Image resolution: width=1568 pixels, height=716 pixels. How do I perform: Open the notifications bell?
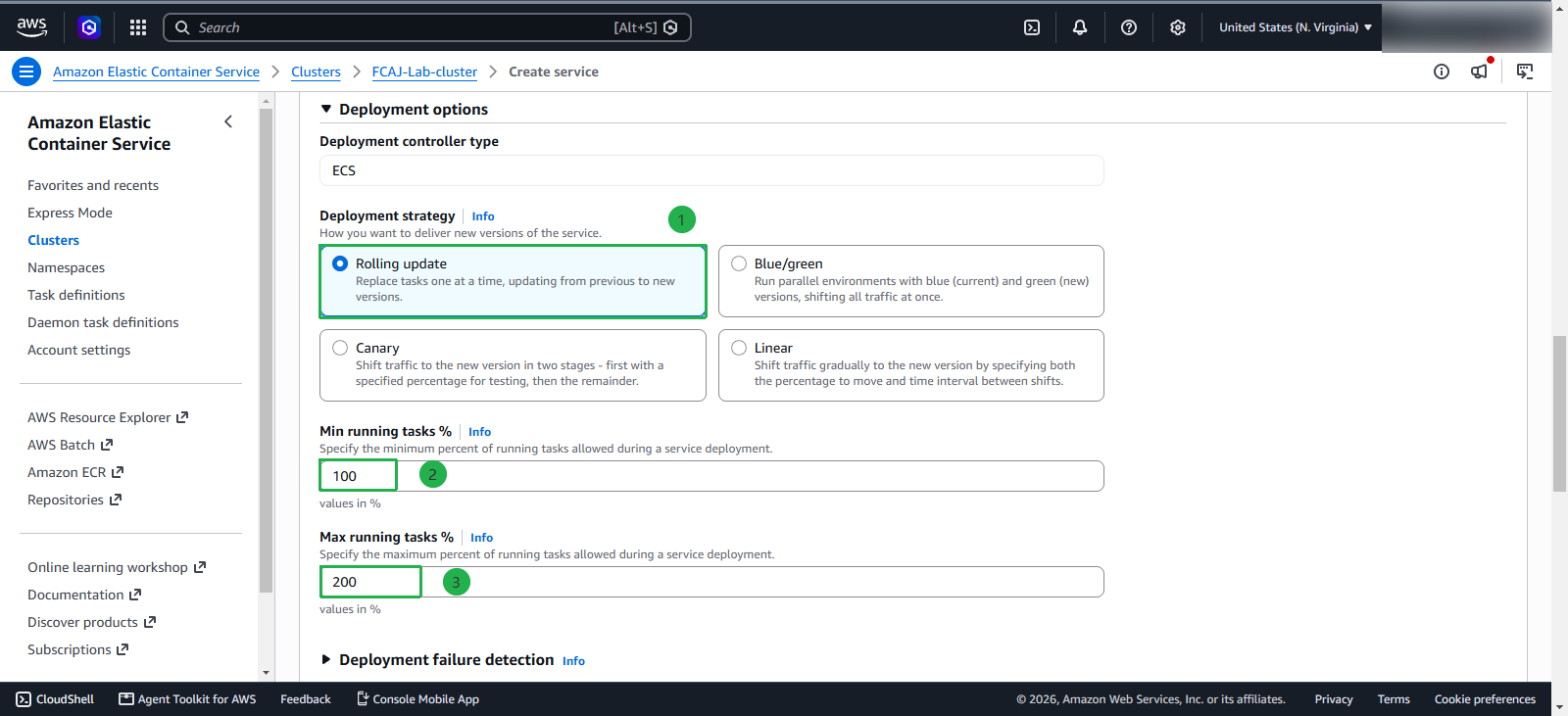click(x=1080, y=27)
